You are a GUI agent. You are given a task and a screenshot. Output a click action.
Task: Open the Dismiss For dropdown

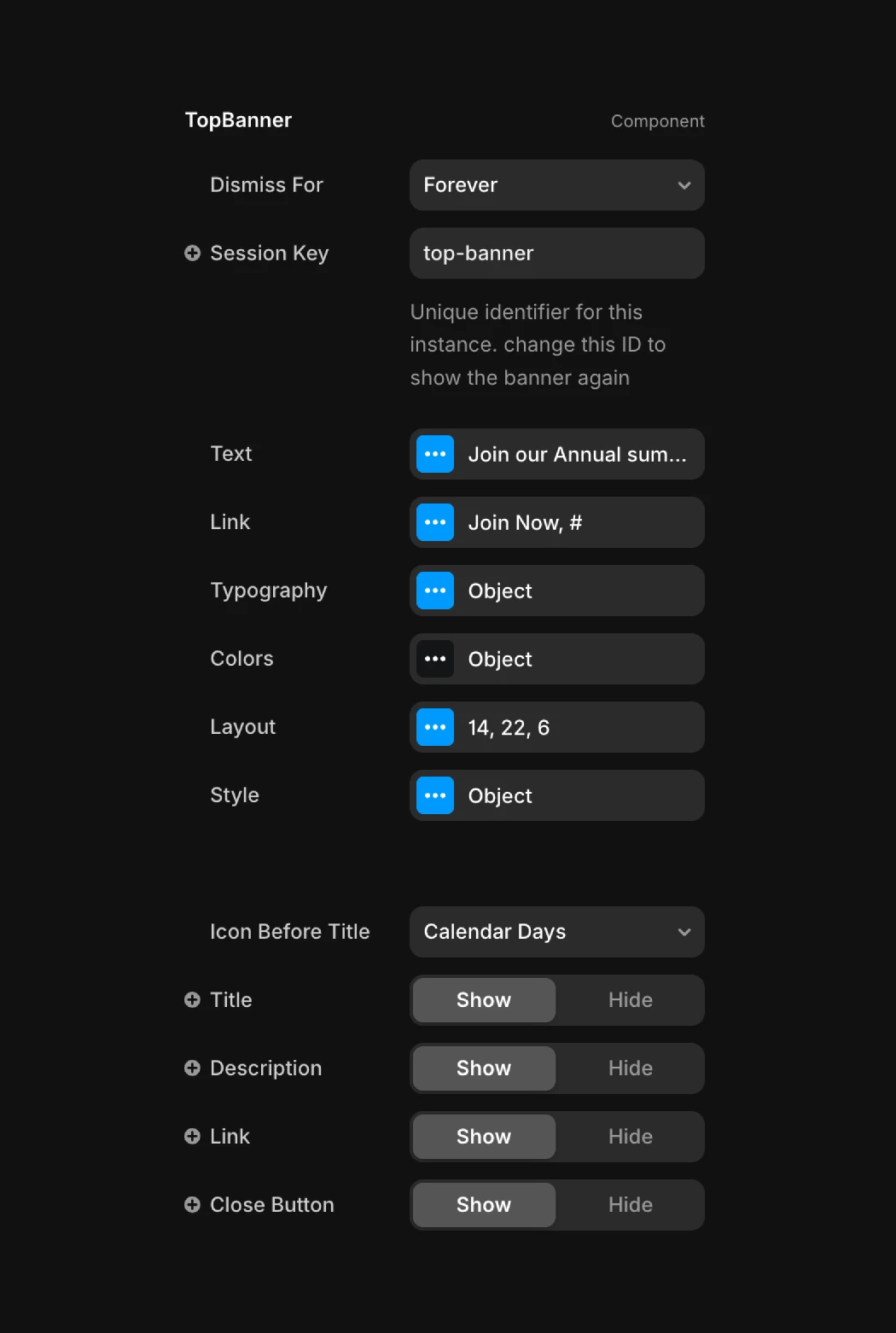pyautogui.click(x=556, y=185)
